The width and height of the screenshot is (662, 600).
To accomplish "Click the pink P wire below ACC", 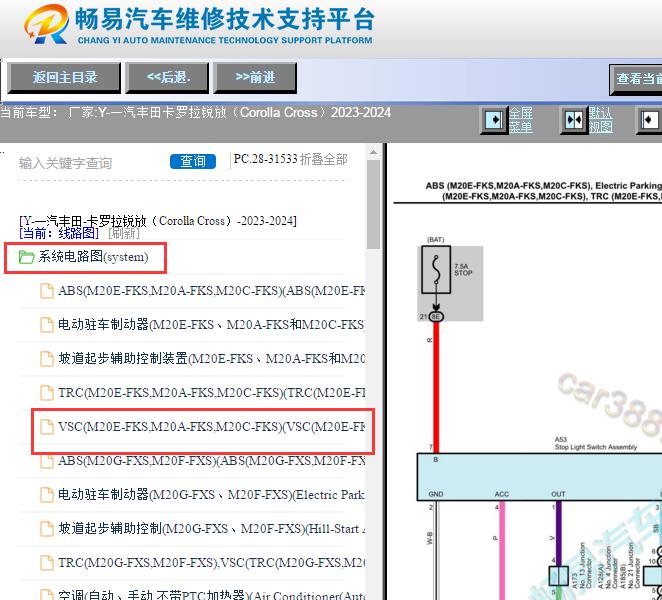I will pos(502,549).
